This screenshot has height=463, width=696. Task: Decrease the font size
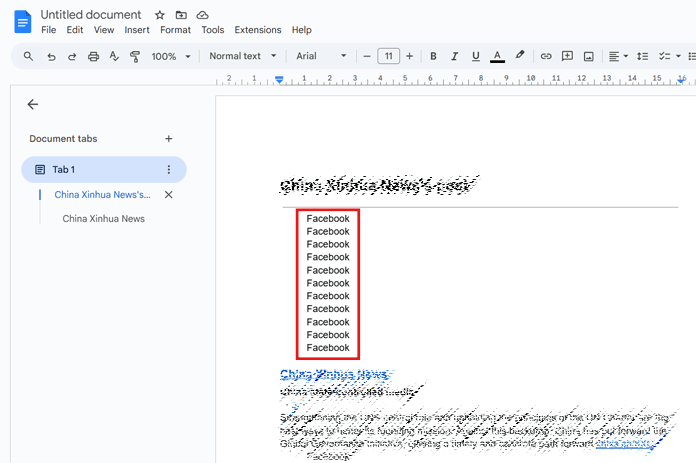point(367,56)
